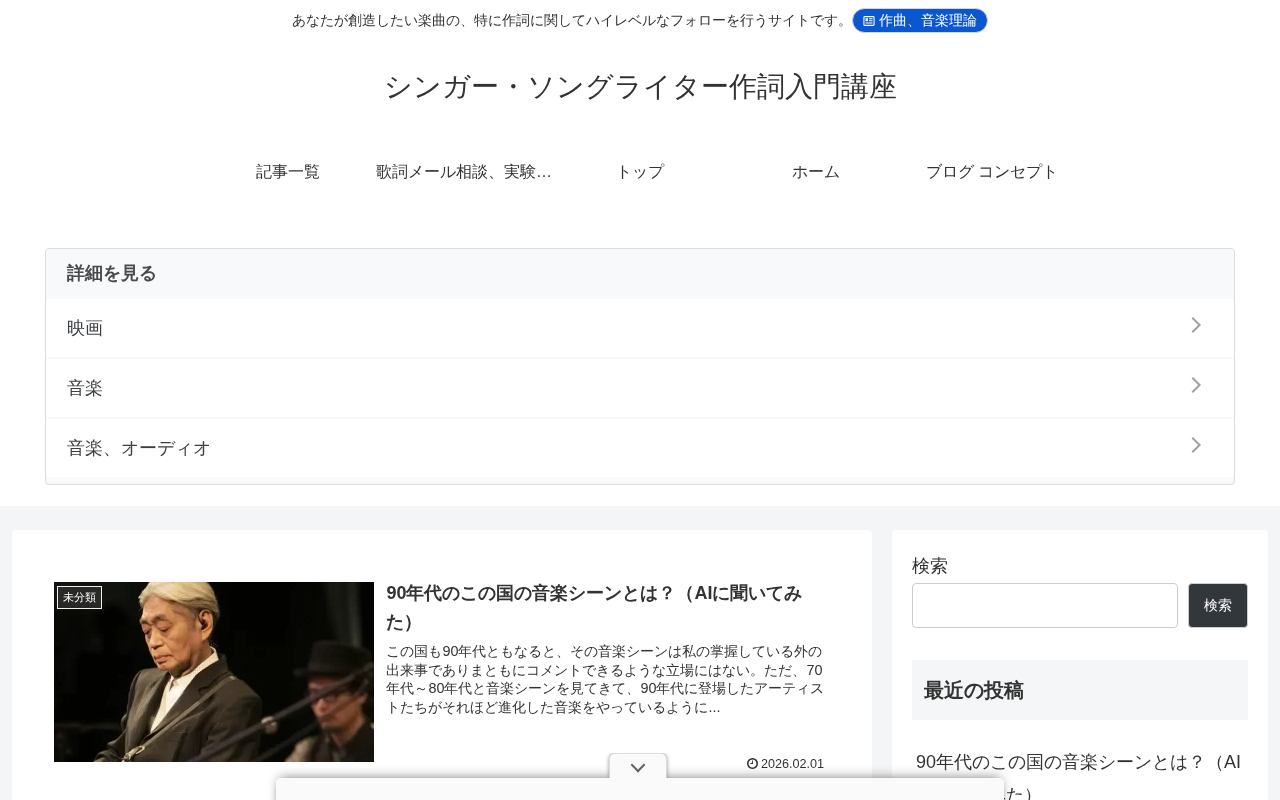Click the 作曲、音楽理論 badge button
This screenshot has height=800, width=1280.
pyautogui.click(x=919, y=20)
